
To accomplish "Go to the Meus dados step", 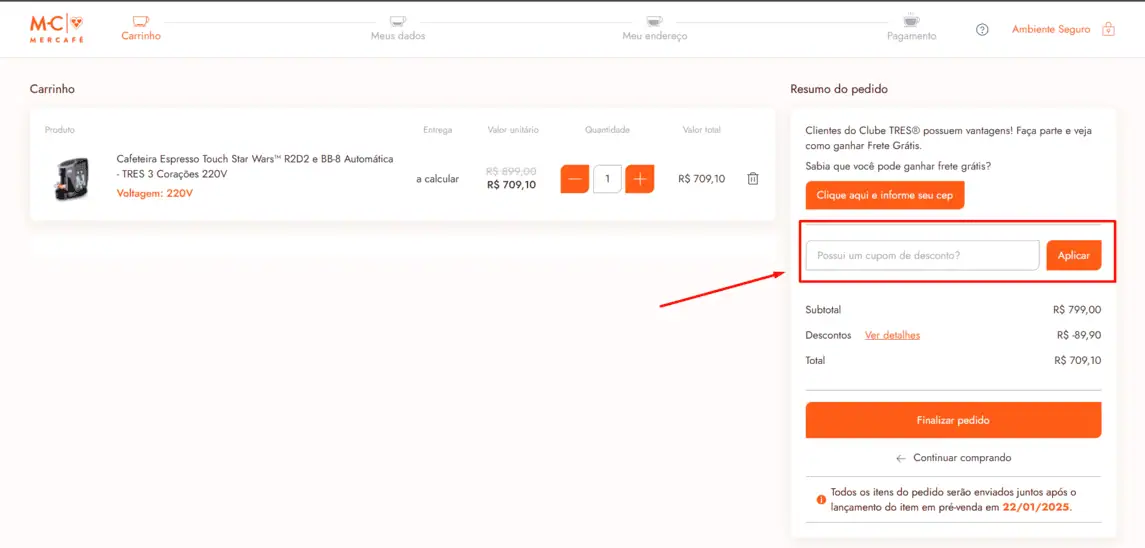I will point(397,36).
